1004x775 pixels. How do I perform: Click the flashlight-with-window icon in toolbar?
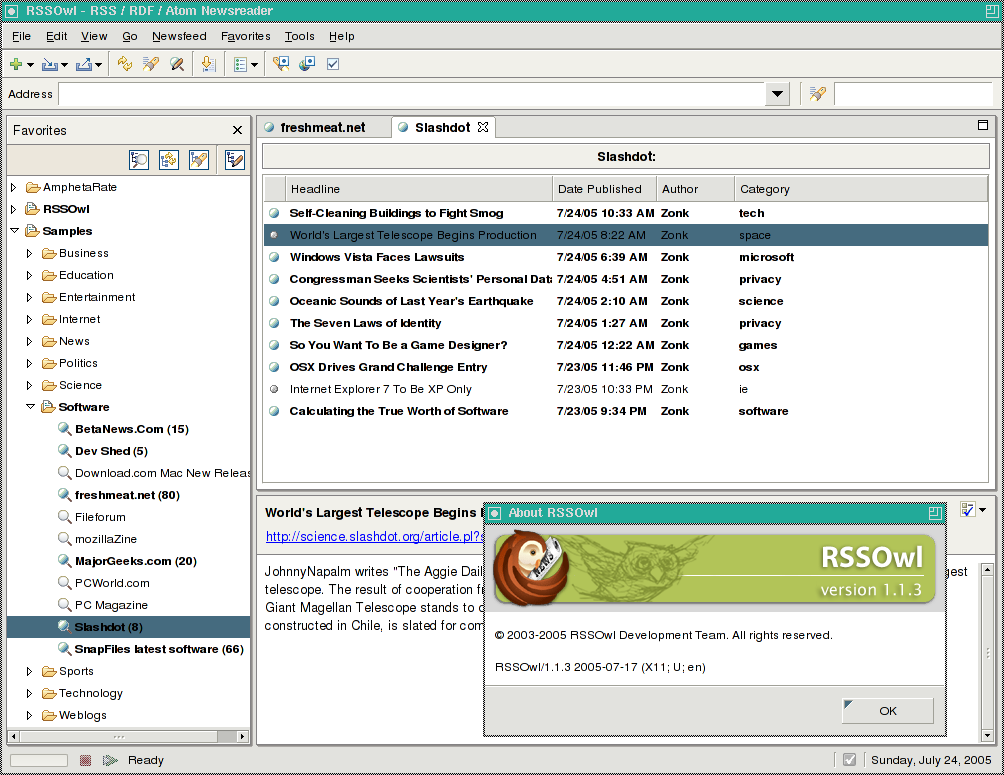tap(281, 63)
